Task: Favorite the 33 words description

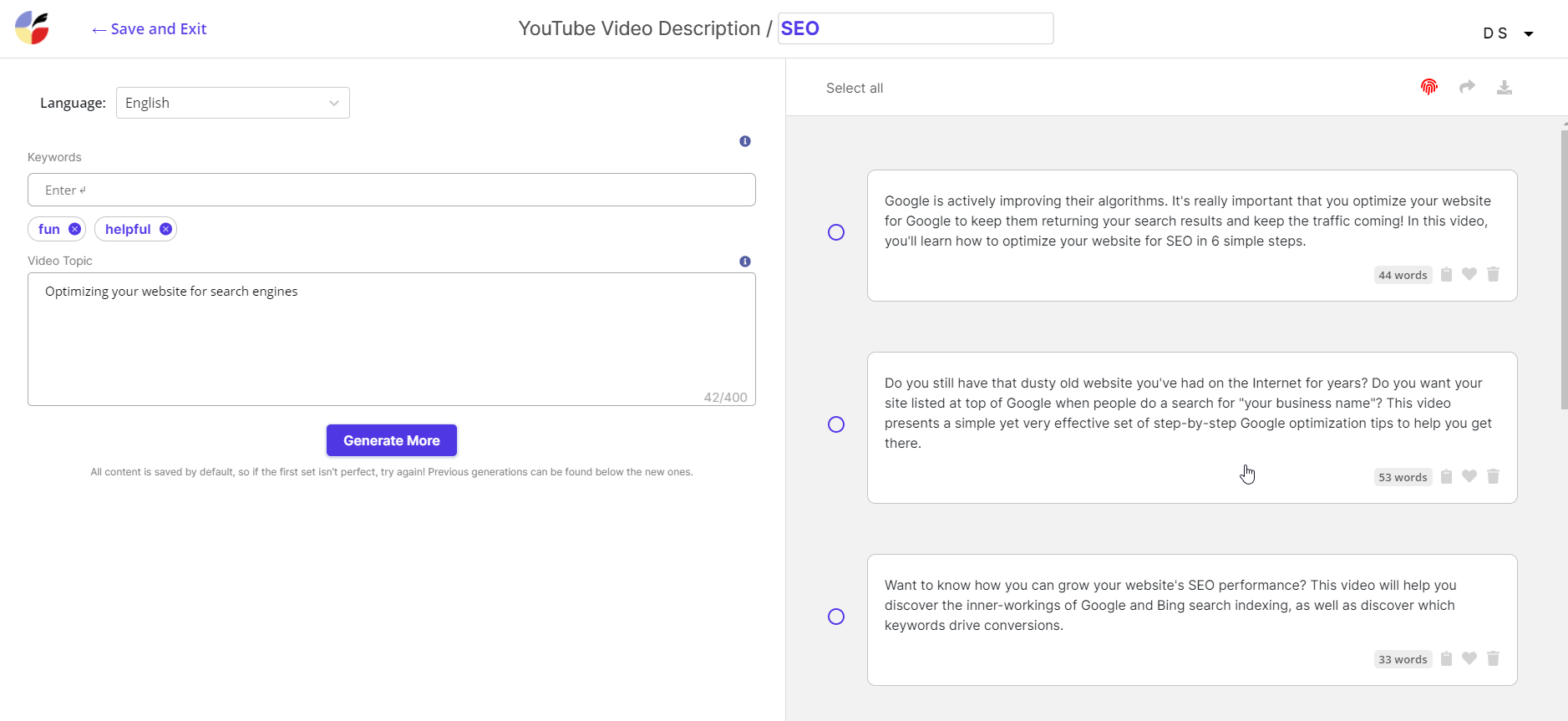Action: 1469,658
